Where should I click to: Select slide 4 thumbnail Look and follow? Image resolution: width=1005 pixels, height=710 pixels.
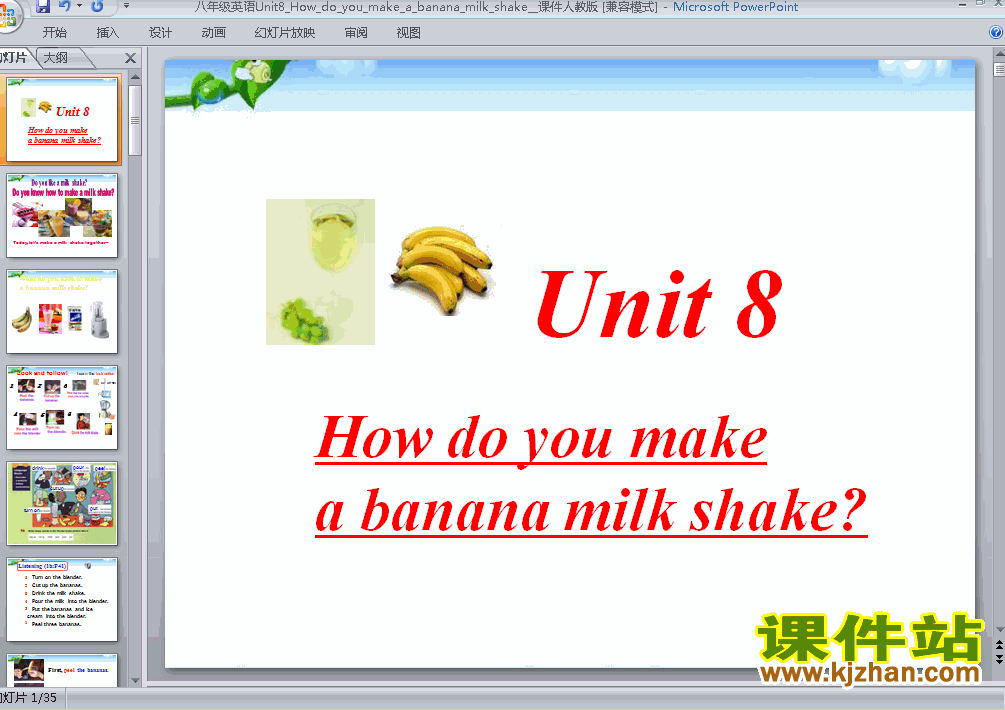tap(62, 408)
